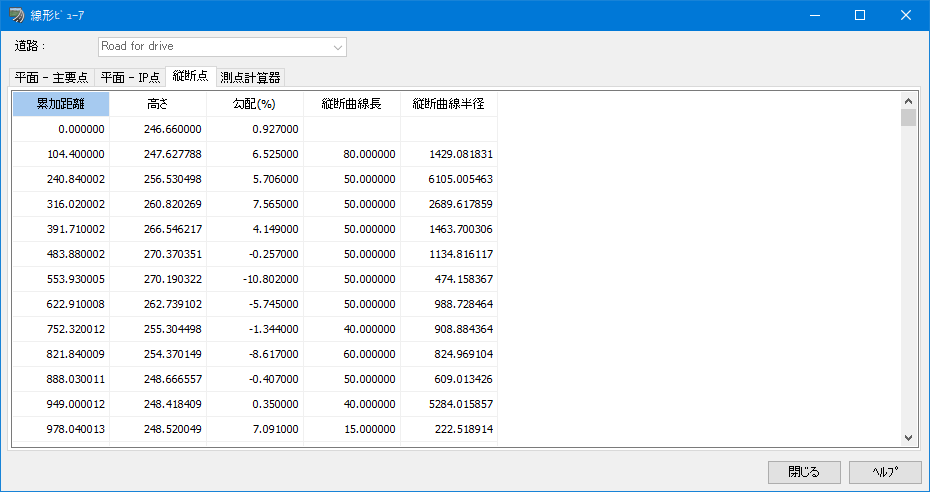Select cell 391.710002
This screenshot has width=930, height=492.
pos(60,229)
